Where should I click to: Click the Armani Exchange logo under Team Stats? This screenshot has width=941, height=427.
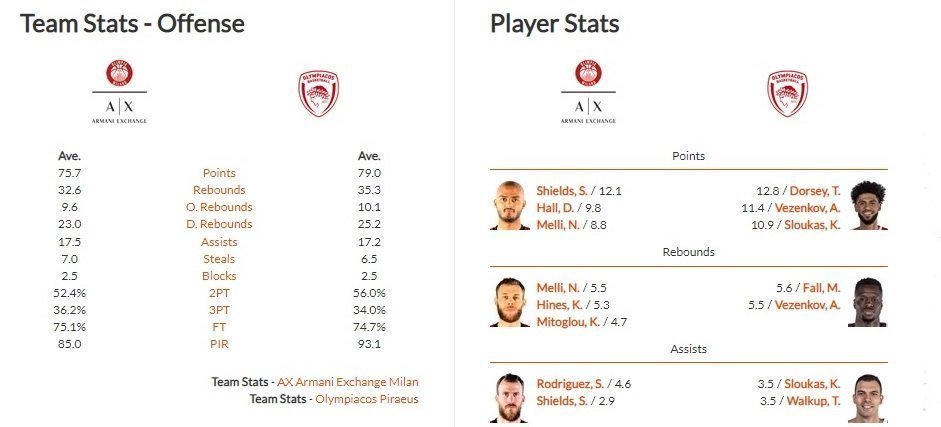click(x=119, y=92)
